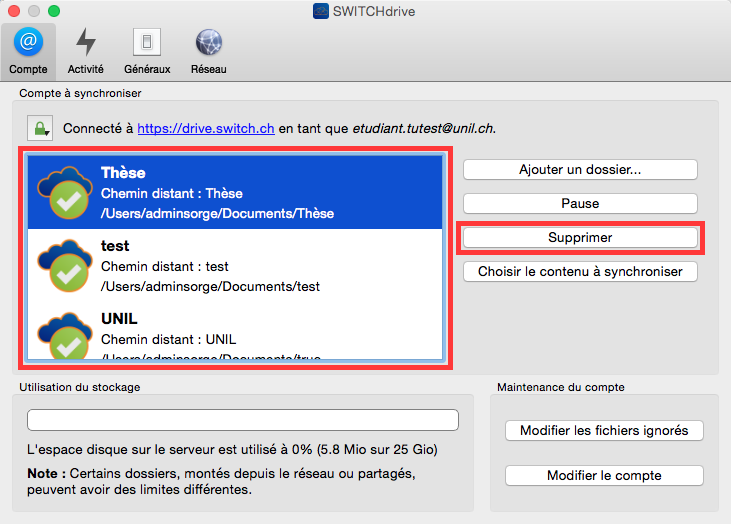Select the UNIL folder name in list
731x524 pixels.
pyautogui.click(x=120, y=319)
